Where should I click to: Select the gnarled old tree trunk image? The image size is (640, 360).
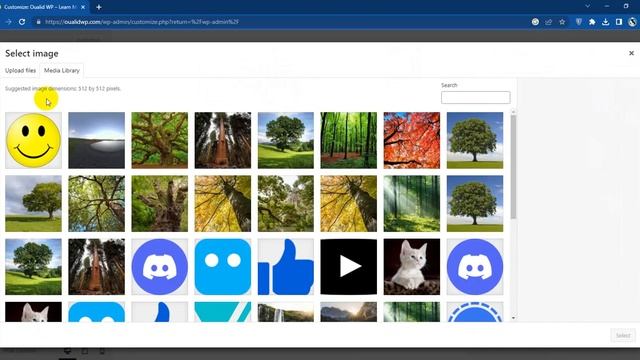160,204
